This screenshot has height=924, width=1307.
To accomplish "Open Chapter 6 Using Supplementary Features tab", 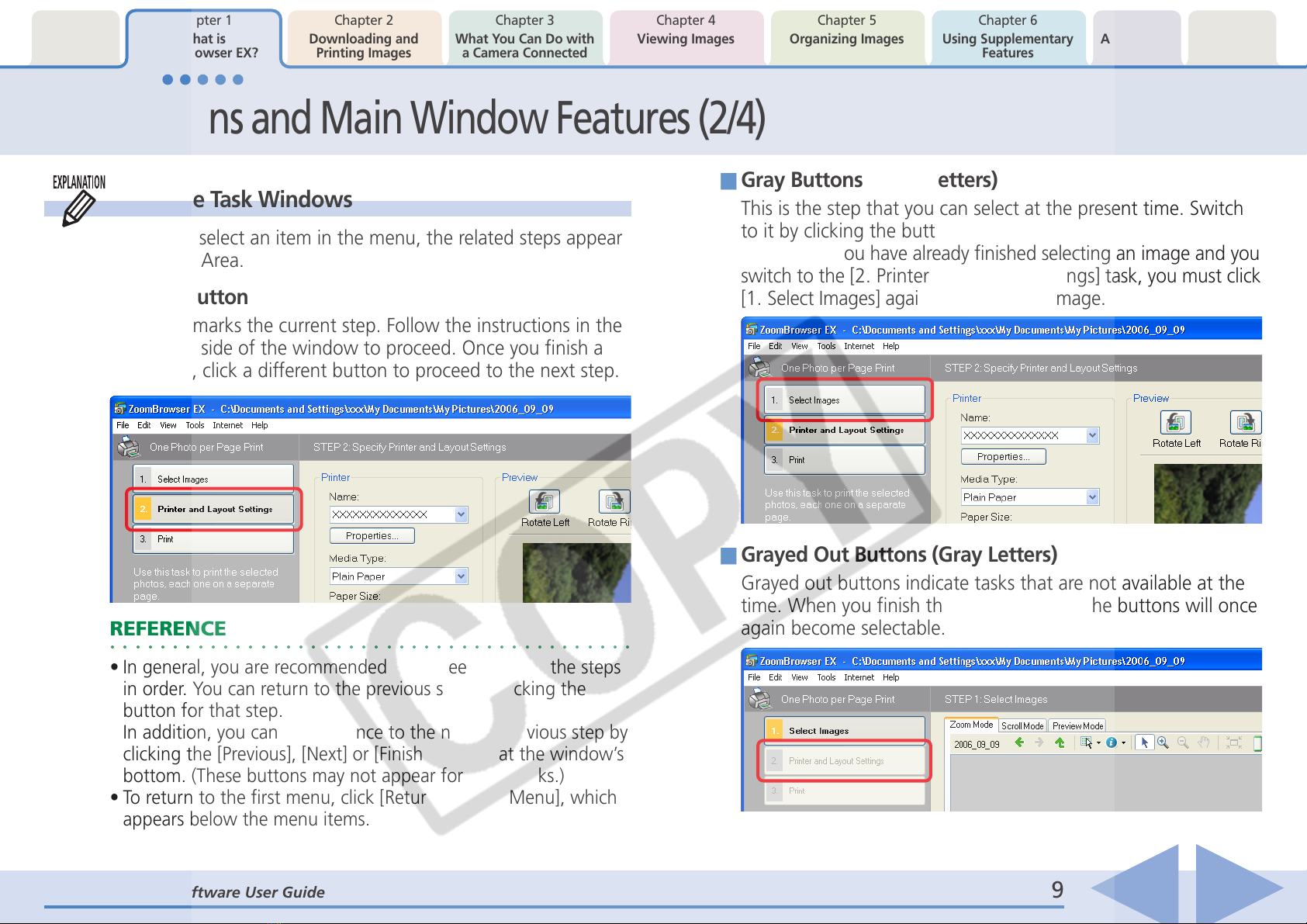I will (1007, 37).
